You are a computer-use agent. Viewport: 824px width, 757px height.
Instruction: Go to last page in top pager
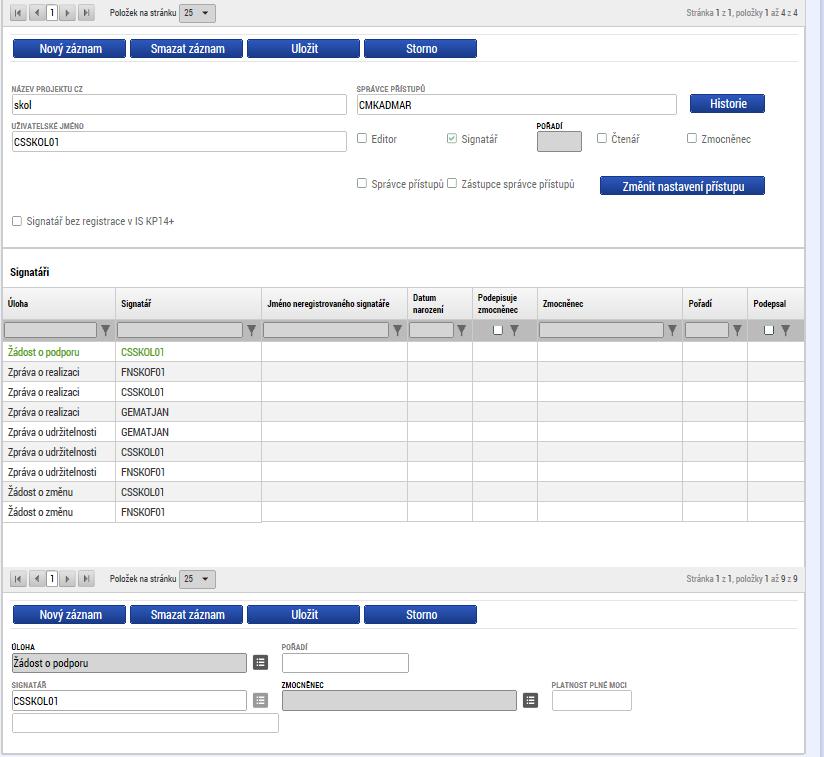(x=87, y=13)
